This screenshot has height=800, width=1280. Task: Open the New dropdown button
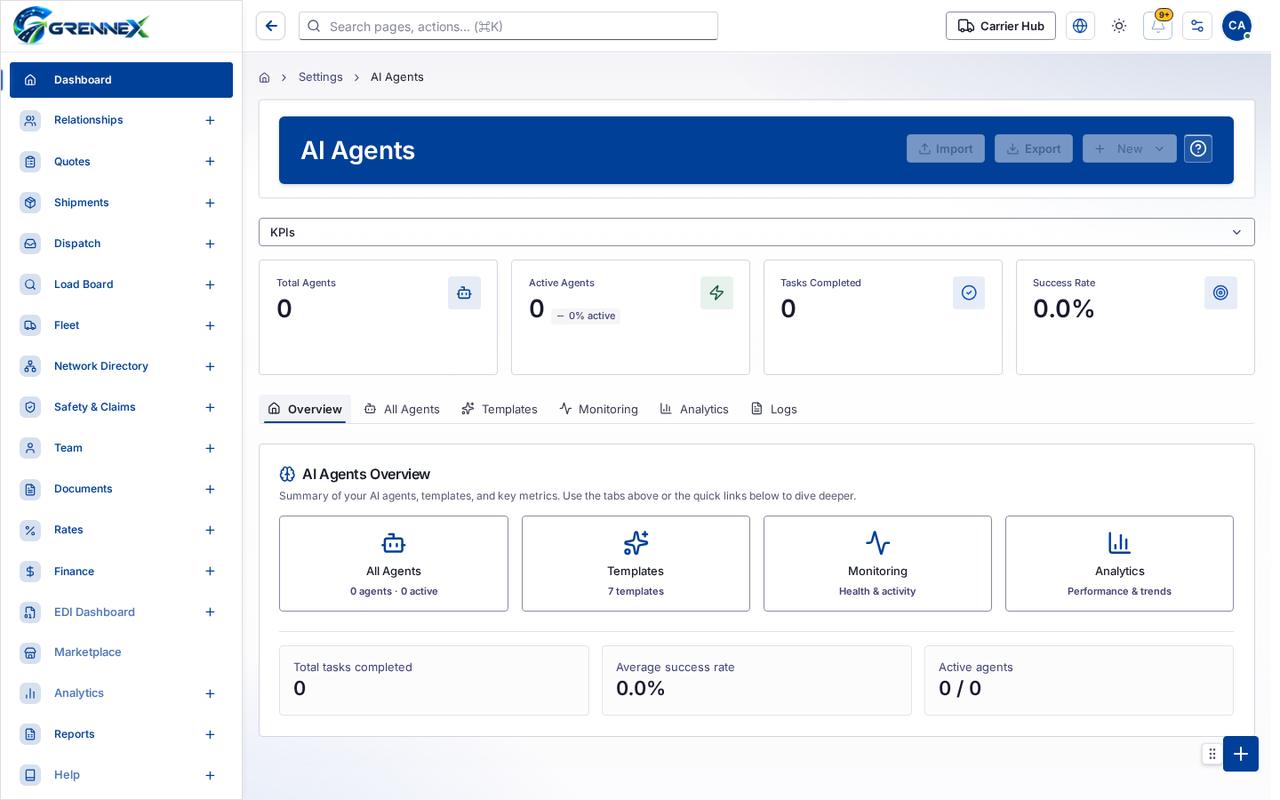1129,149
